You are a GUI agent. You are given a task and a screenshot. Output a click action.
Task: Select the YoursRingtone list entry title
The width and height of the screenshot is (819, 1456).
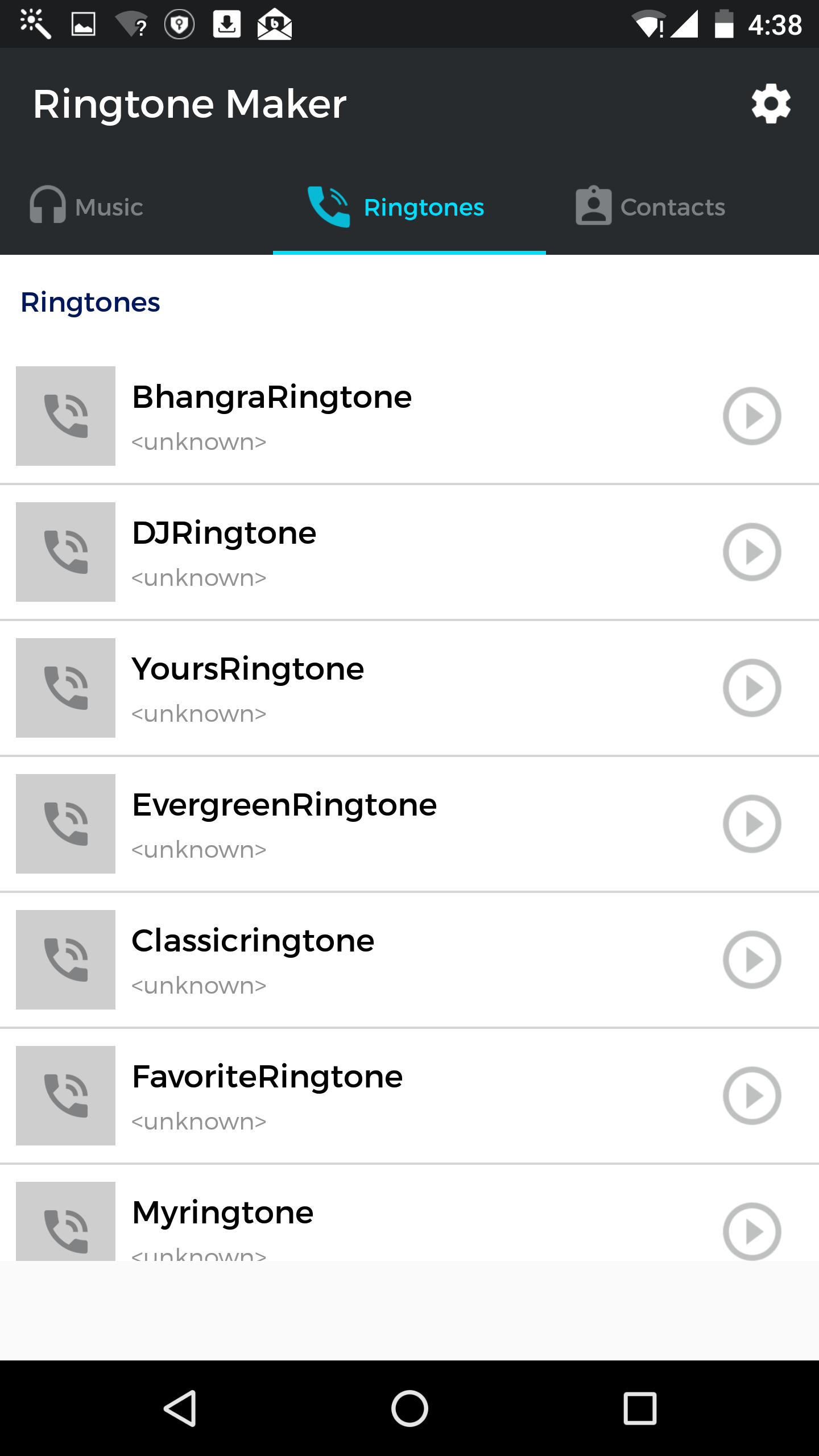(248, 669)
